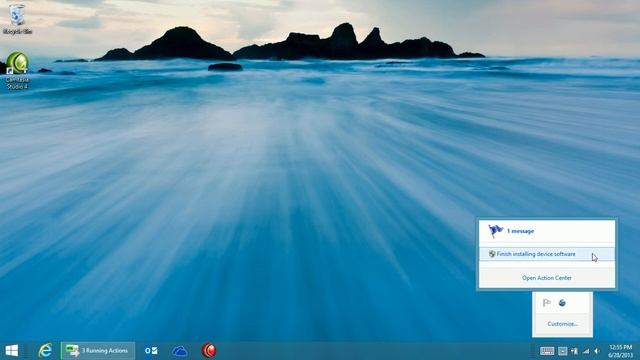Toggle the show hidden icons tray button

coord(562,351)
